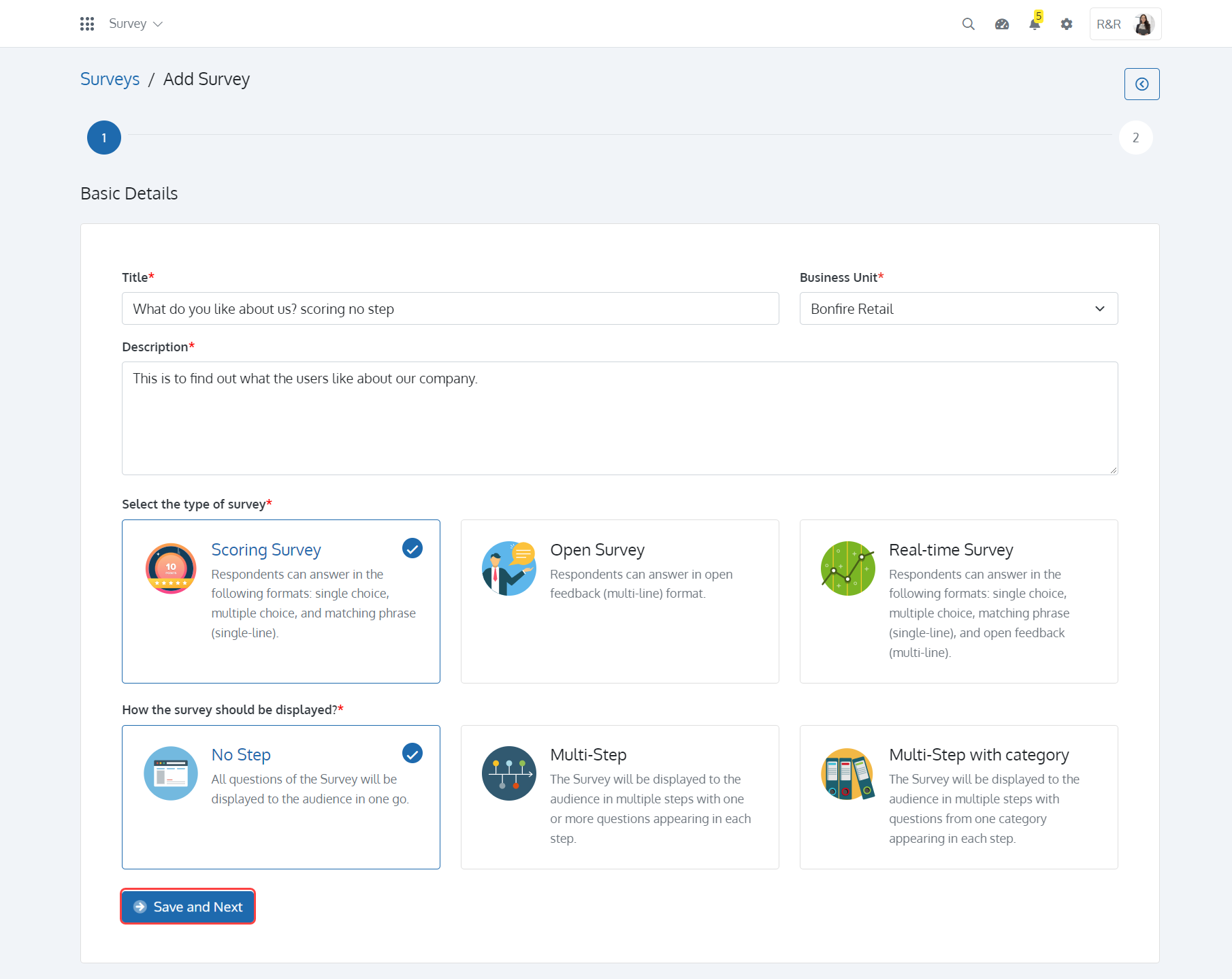Image resolution: width=1232 pixels, height=979 pixels.
Task: Toggle the Scoring Survey selected checkmark
Action: 412,548
